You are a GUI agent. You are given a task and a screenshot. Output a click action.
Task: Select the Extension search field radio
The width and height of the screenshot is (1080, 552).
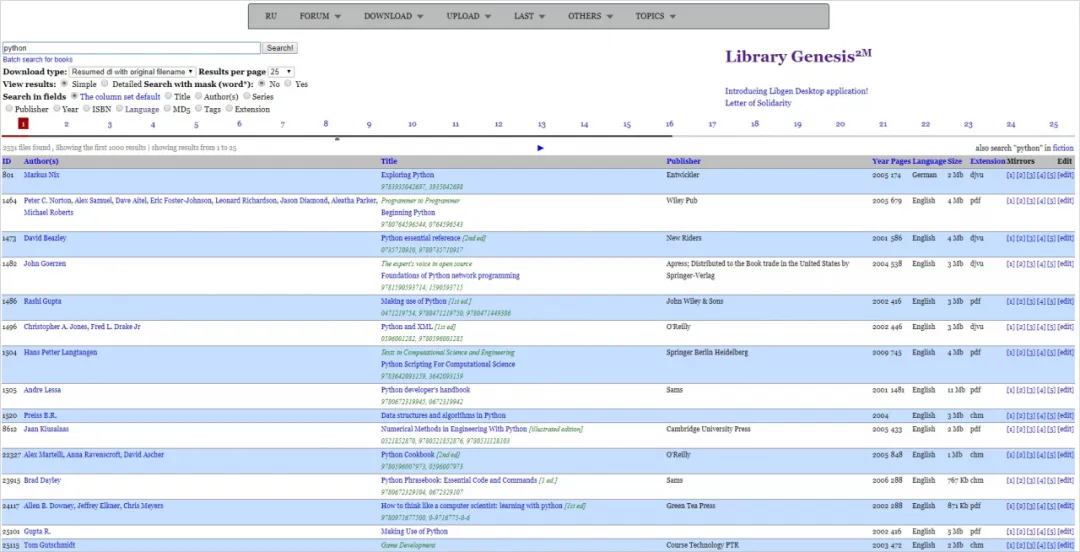click(229, 109)
